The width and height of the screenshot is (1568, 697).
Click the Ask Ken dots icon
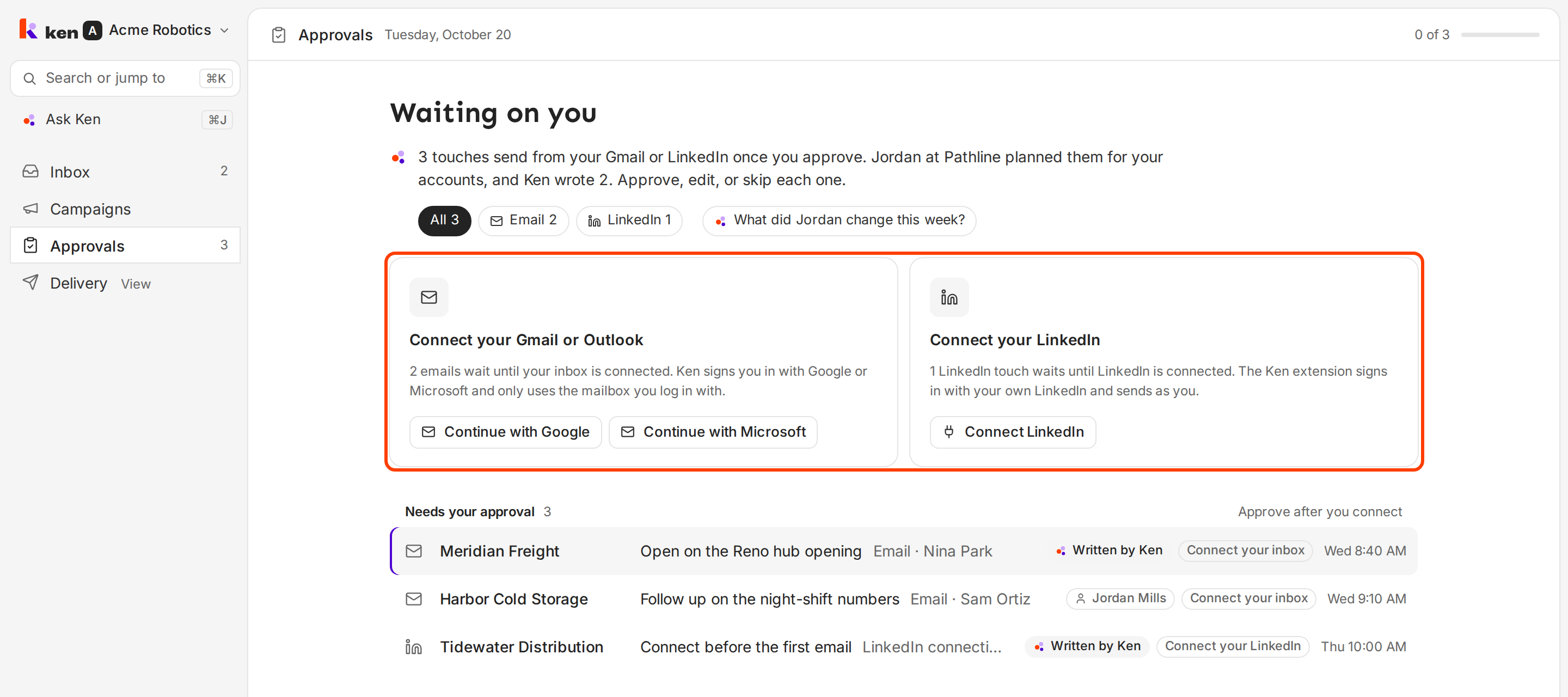click(29, 120)
